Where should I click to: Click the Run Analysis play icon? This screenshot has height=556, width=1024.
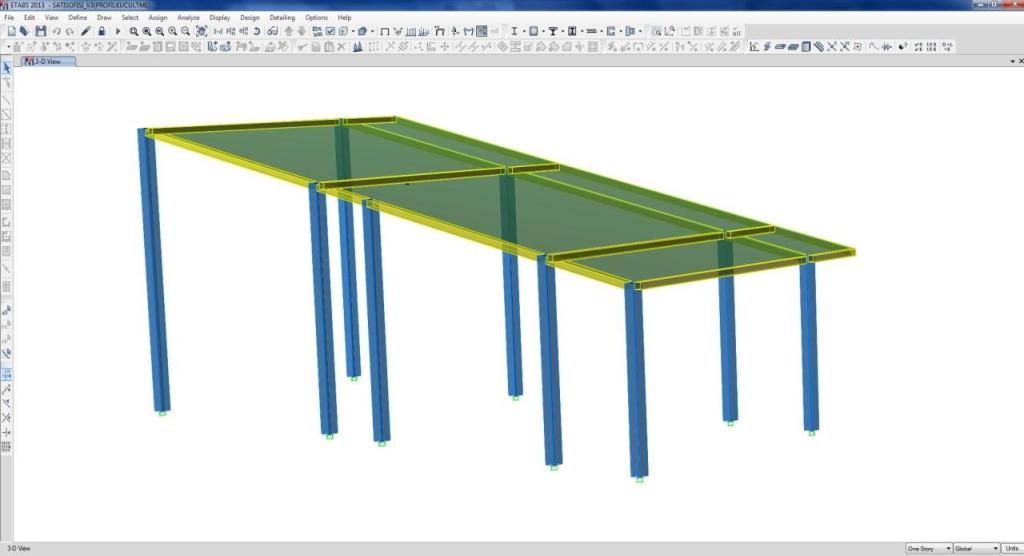tap(118, 31)
